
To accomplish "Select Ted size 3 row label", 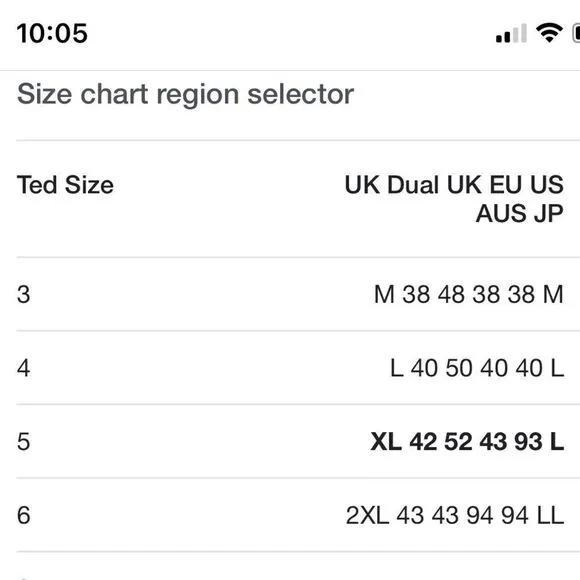I will (x=23, y=294).
